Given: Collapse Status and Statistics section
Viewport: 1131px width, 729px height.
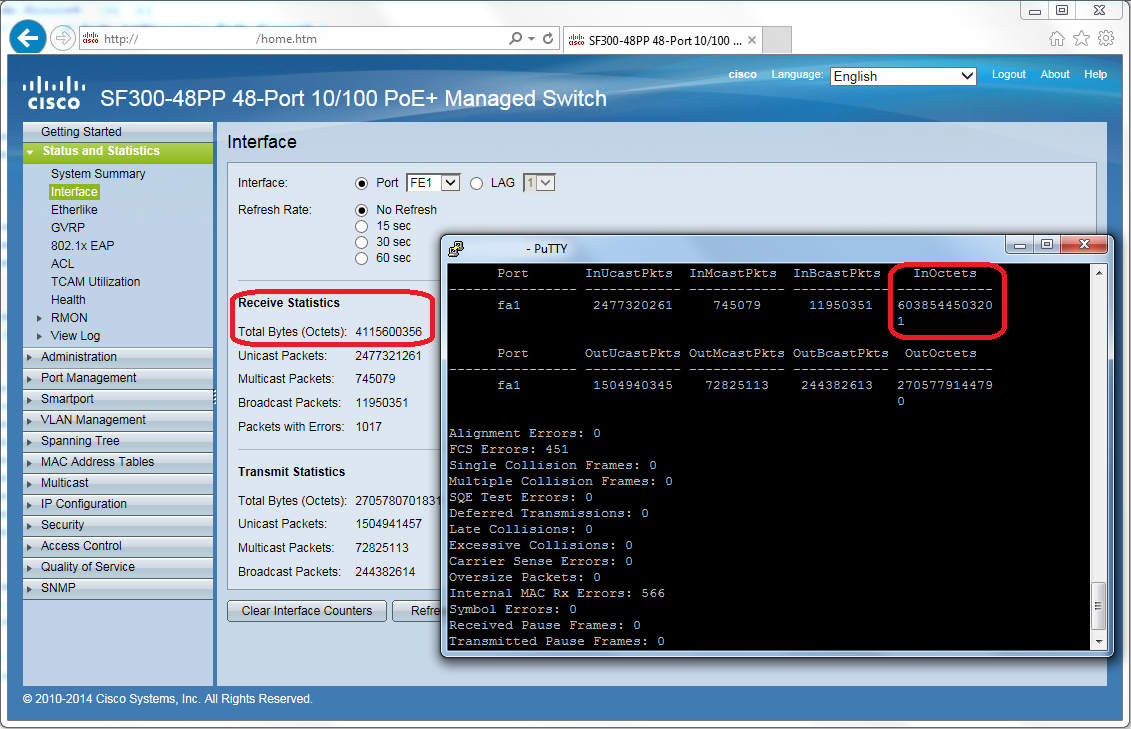Looking at the screenshot, I should (30, 152).
